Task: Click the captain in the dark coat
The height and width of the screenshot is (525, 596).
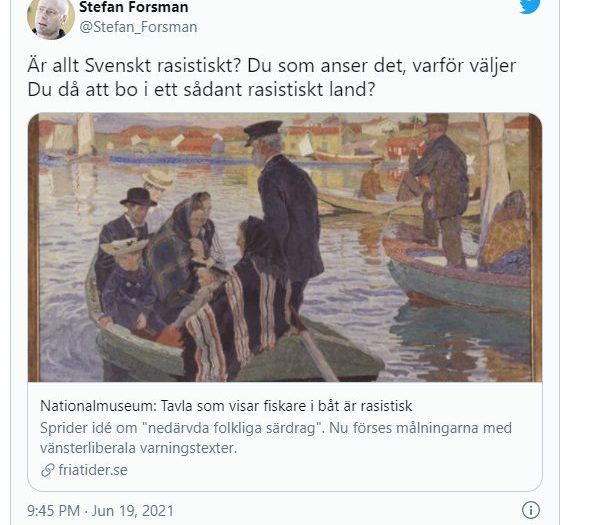Action: click(x=287, y=213)
